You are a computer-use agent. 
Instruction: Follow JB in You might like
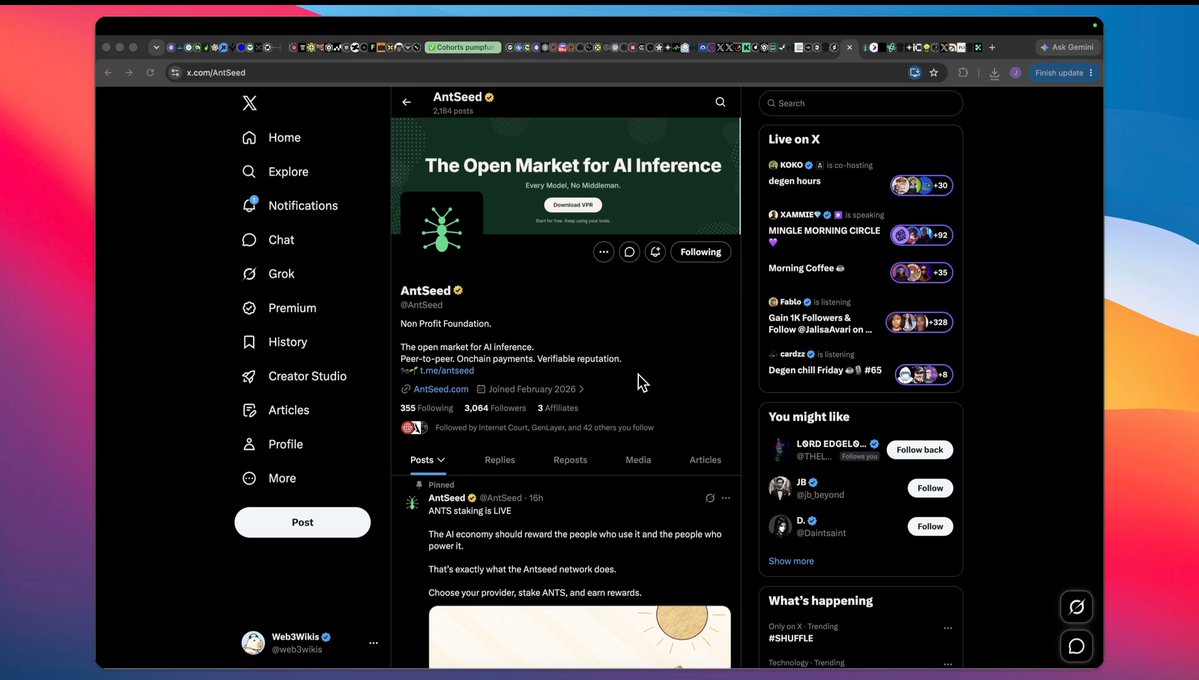click(930, 488)
